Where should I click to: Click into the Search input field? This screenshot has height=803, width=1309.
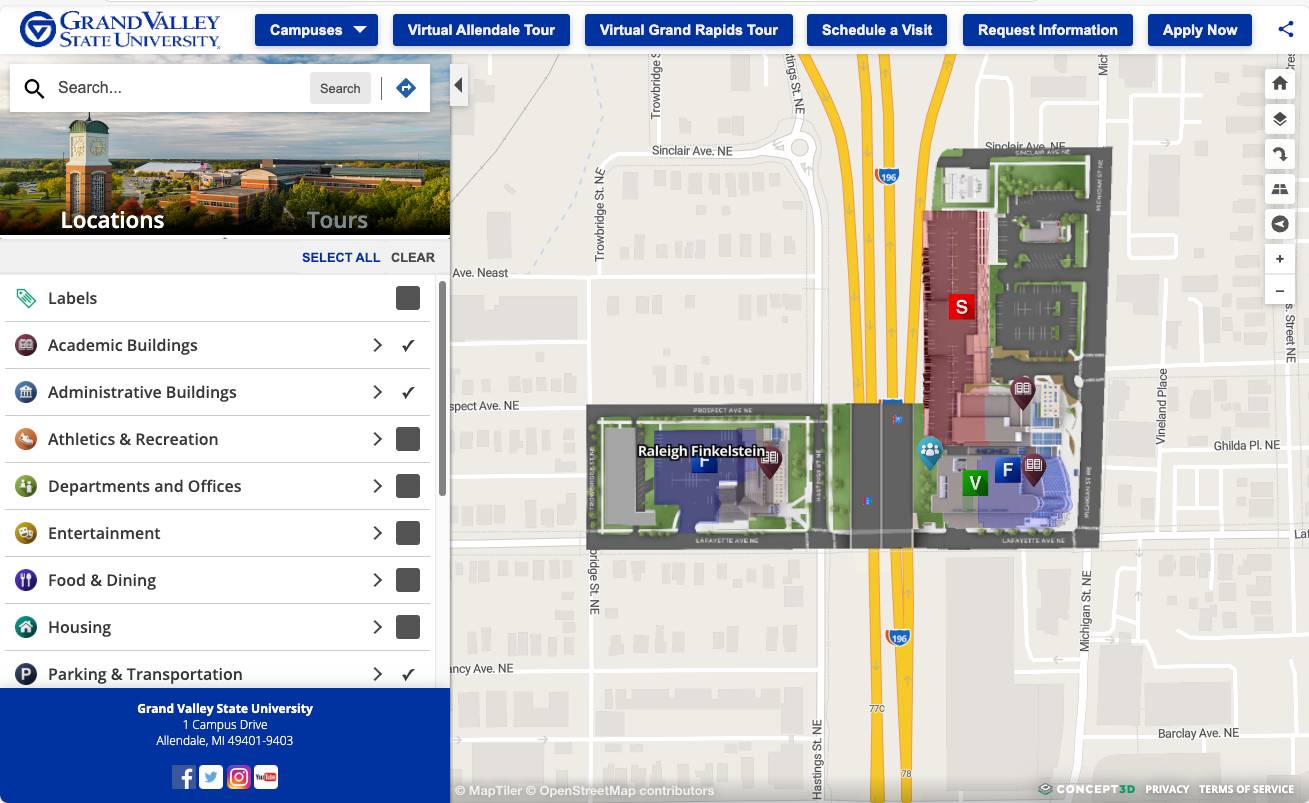[178, 88]
